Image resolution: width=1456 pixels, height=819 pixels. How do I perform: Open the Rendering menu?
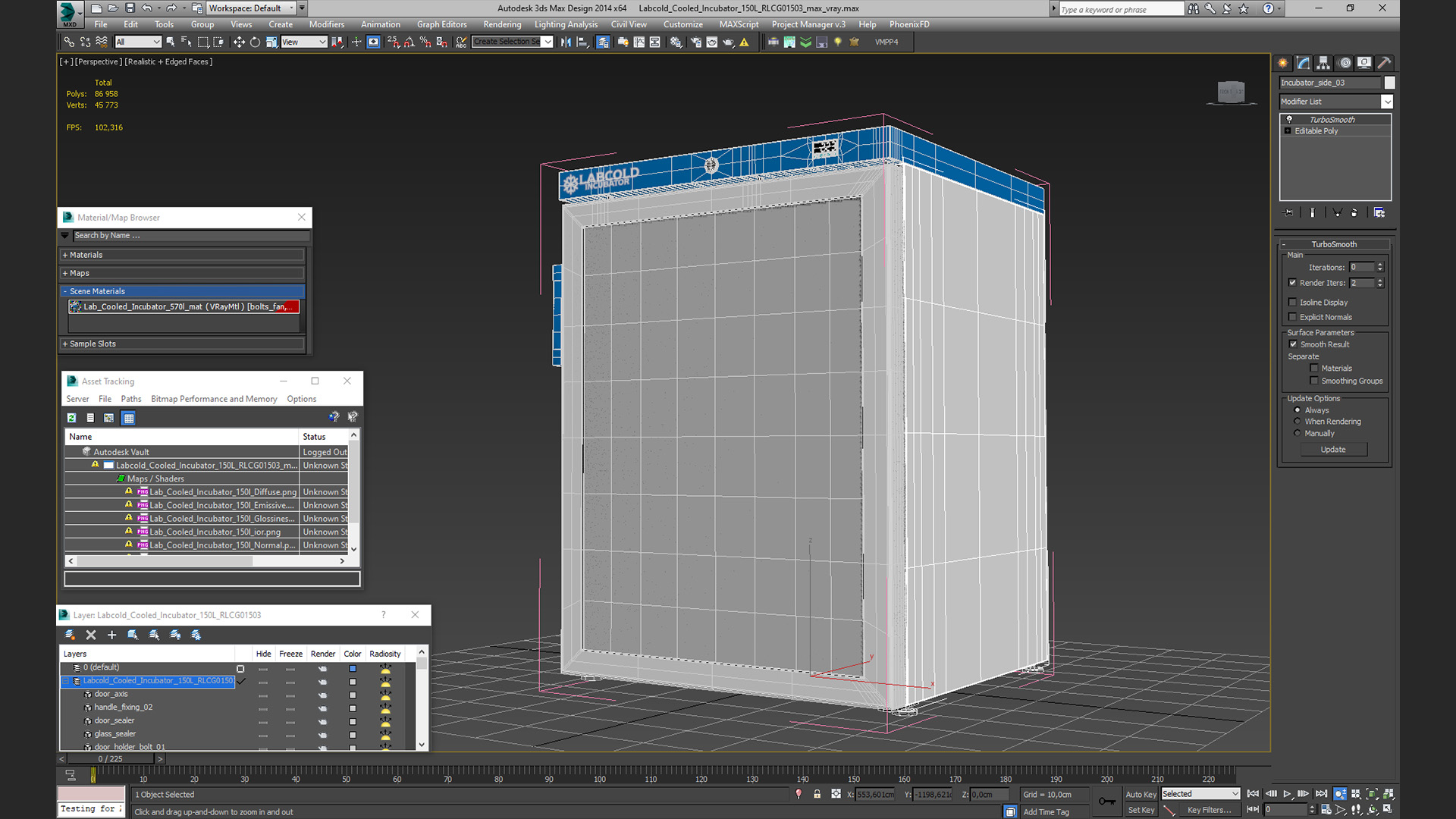(502, 24)
